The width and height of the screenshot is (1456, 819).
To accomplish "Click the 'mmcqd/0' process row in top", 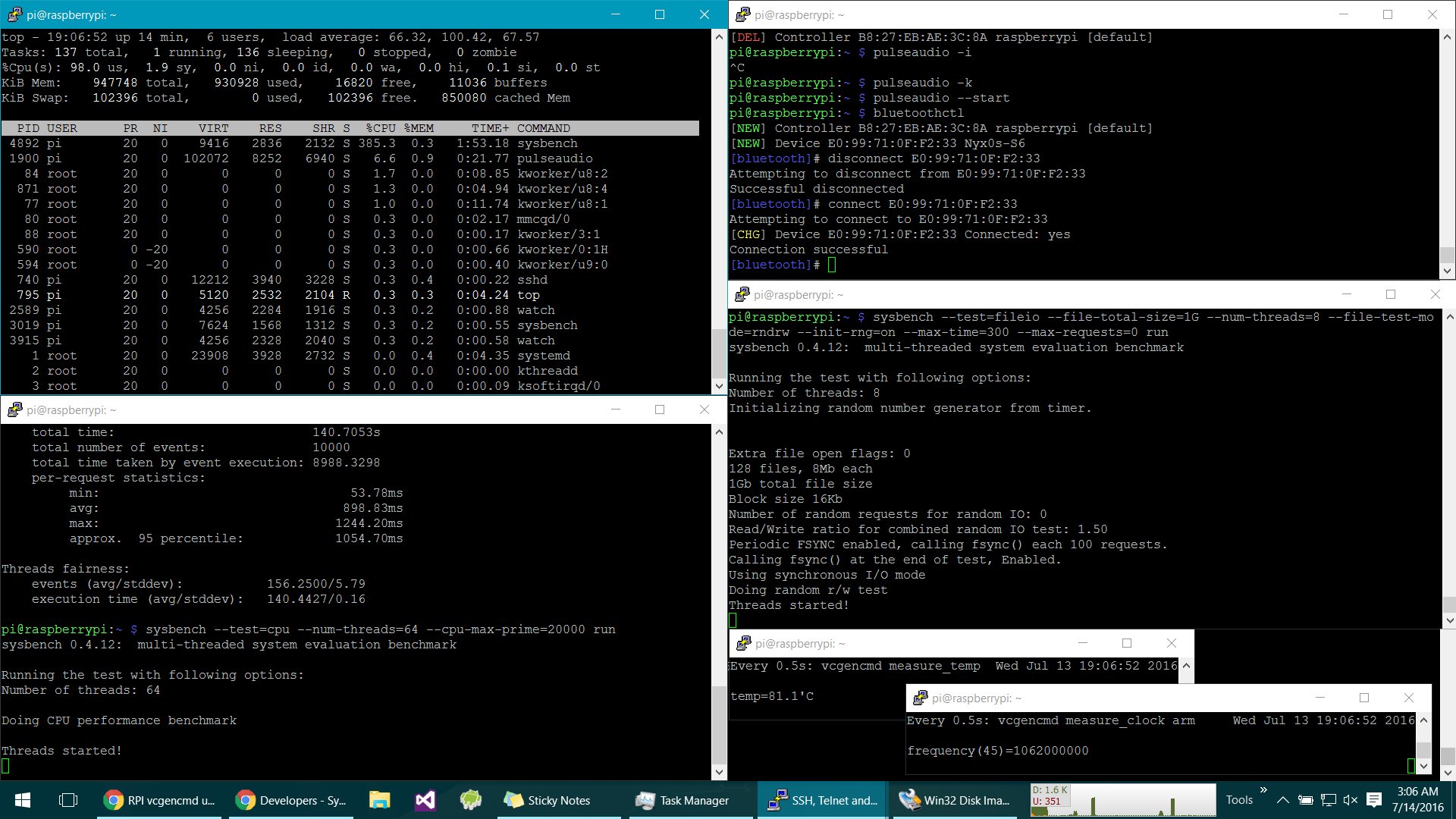I will pos(350,219).
